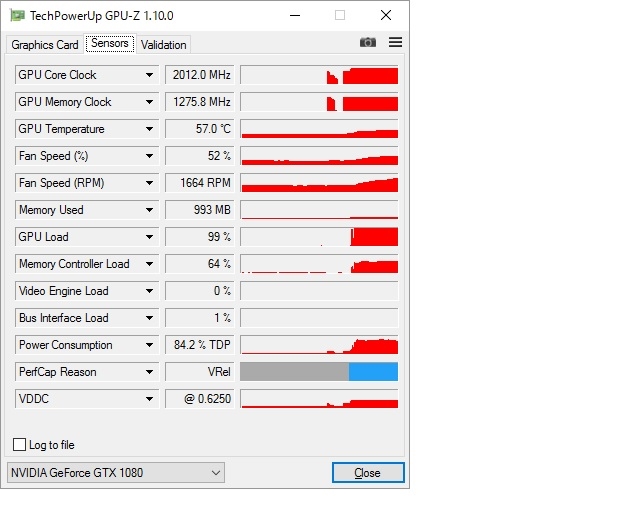The image size is (621, 520).
Task: Open the hamburger settings menu
Action: [395, 42]
